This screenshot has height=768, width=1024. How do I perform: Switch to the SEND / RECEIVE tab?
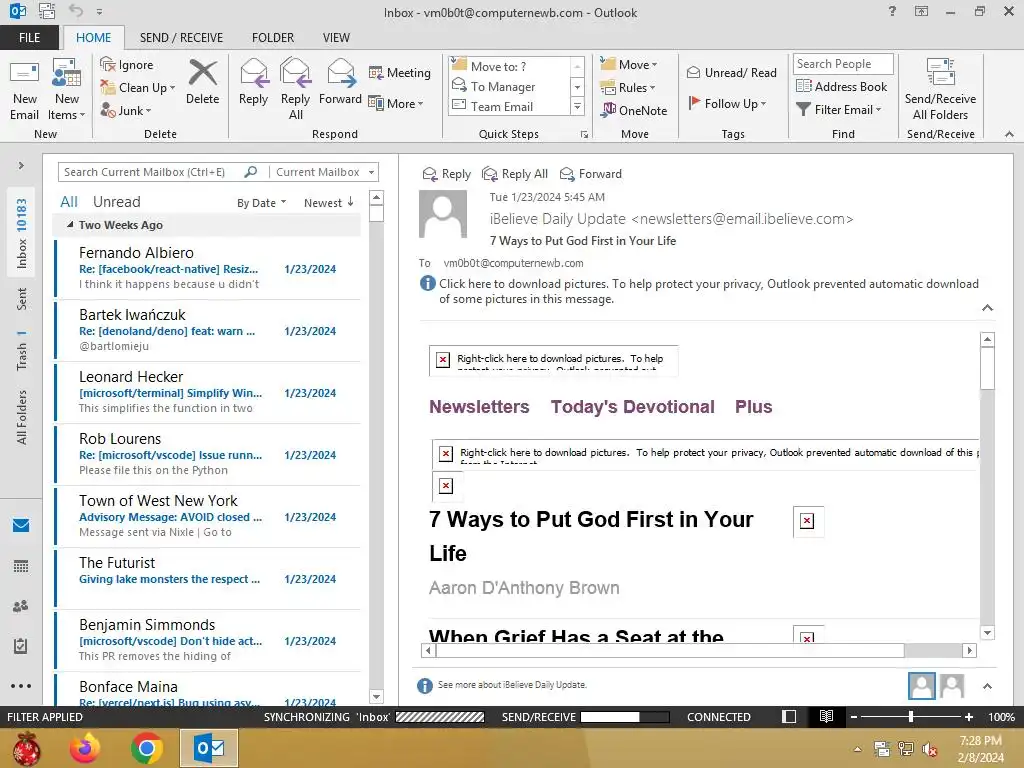click(181, 37)
